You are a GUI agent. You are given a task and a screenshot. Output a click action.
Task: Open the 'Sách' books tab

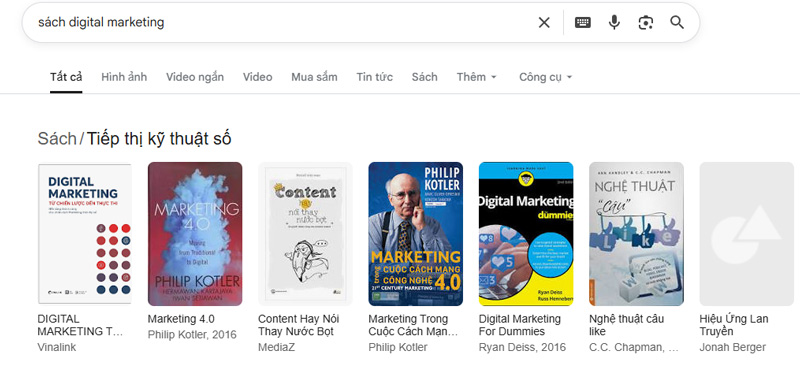pyautogui.click(x=424, y=77)
